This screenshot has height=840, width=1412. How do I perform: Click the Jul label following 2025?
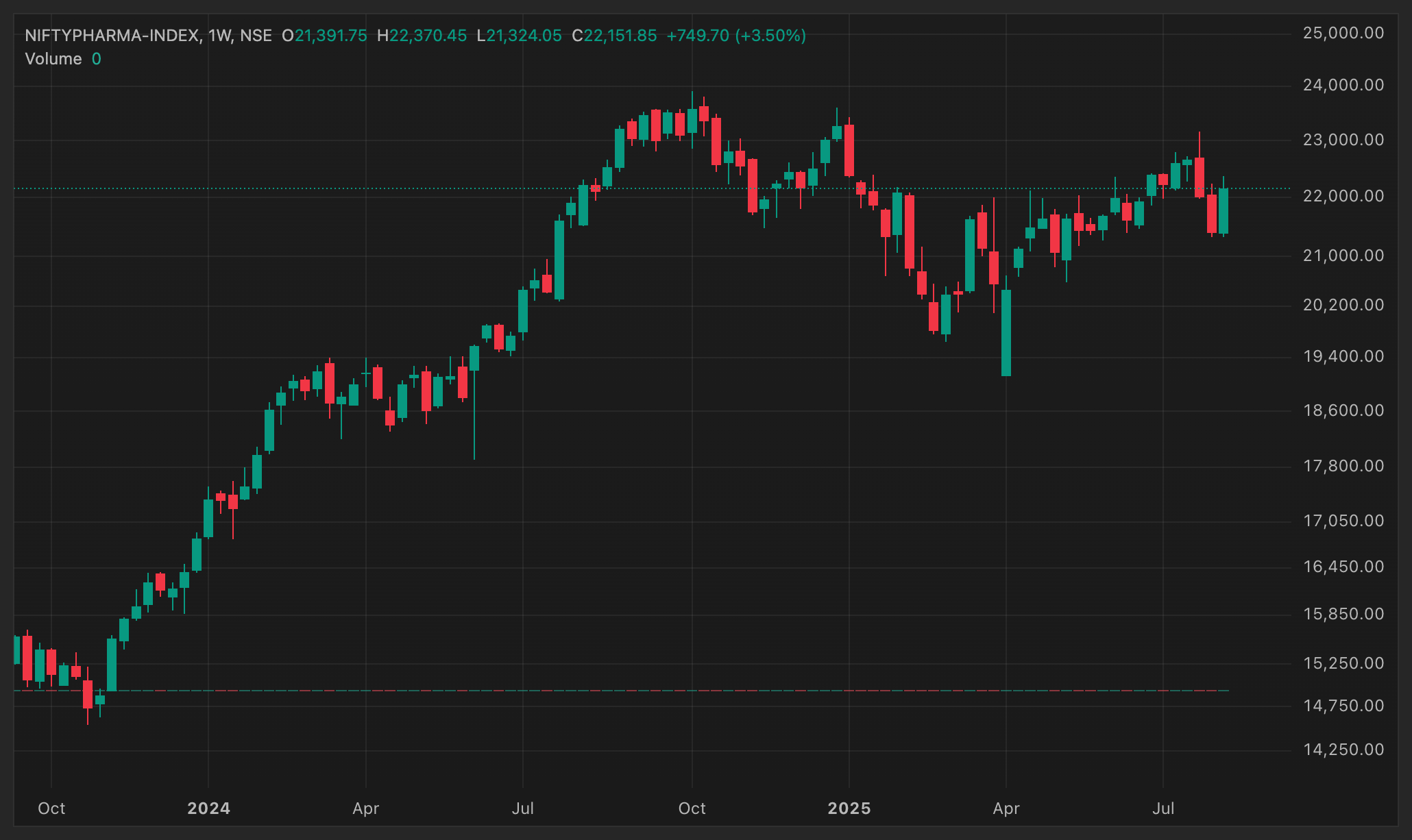(x=1163, y=808)
